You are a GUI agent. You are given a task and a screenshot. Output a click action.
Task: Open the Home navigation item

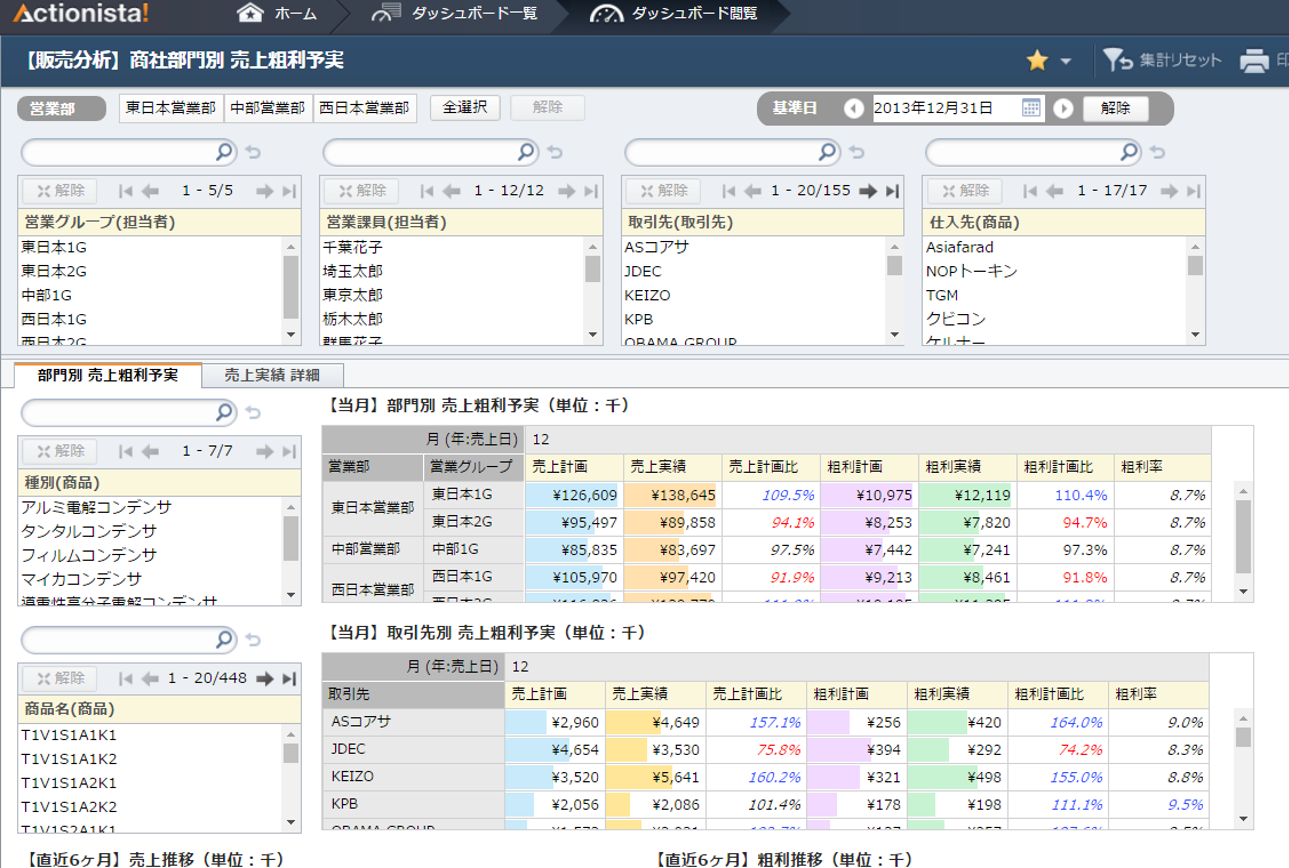(x=277, y=14)
